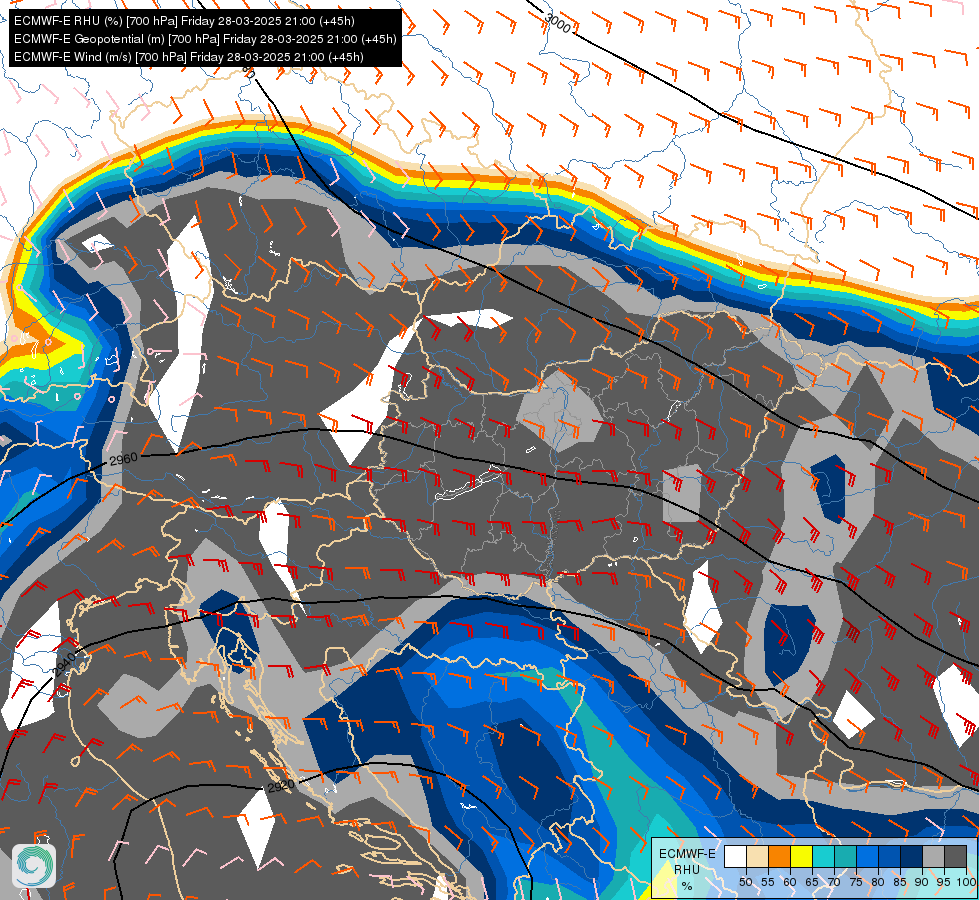Pick the cyan 65-70% legend swatch
Screen dimensions: 979x900
click(x=824, y=856)
